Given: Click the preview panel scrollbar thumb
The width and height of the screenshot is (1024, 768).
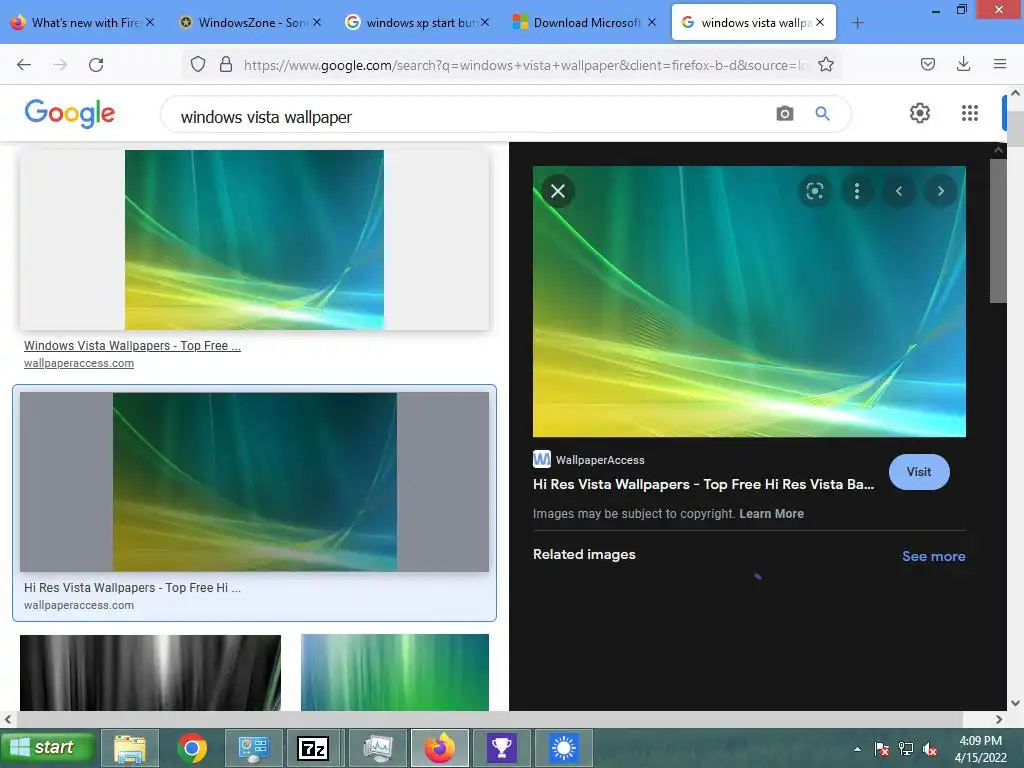Looking at the screenshot, I should click(x=998, y=231).
